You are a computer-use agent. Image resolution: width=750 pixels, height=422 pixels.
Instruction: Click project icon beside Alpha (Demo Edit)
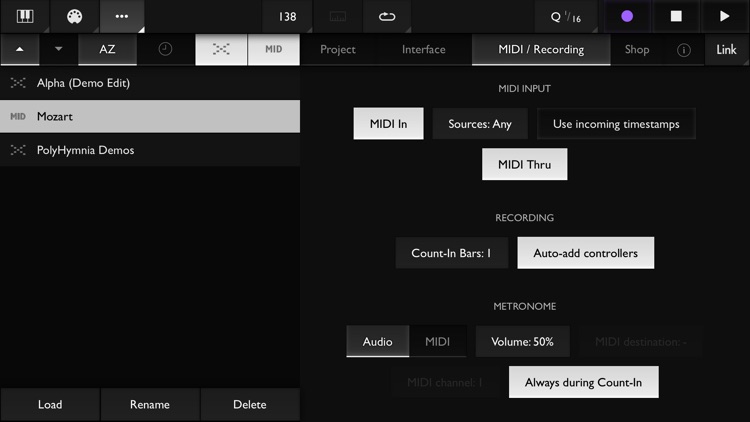[x=18, y=83]
